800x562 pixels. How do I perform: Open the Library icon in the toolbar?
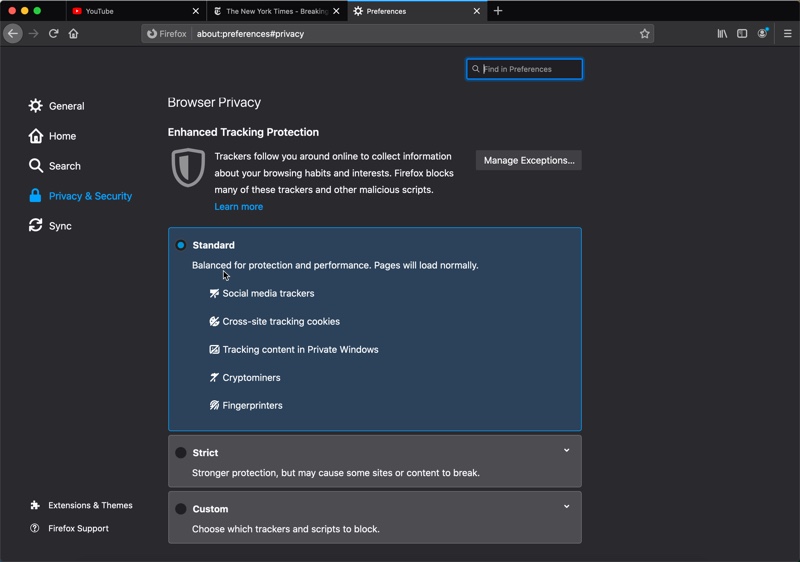coord(722,34)
